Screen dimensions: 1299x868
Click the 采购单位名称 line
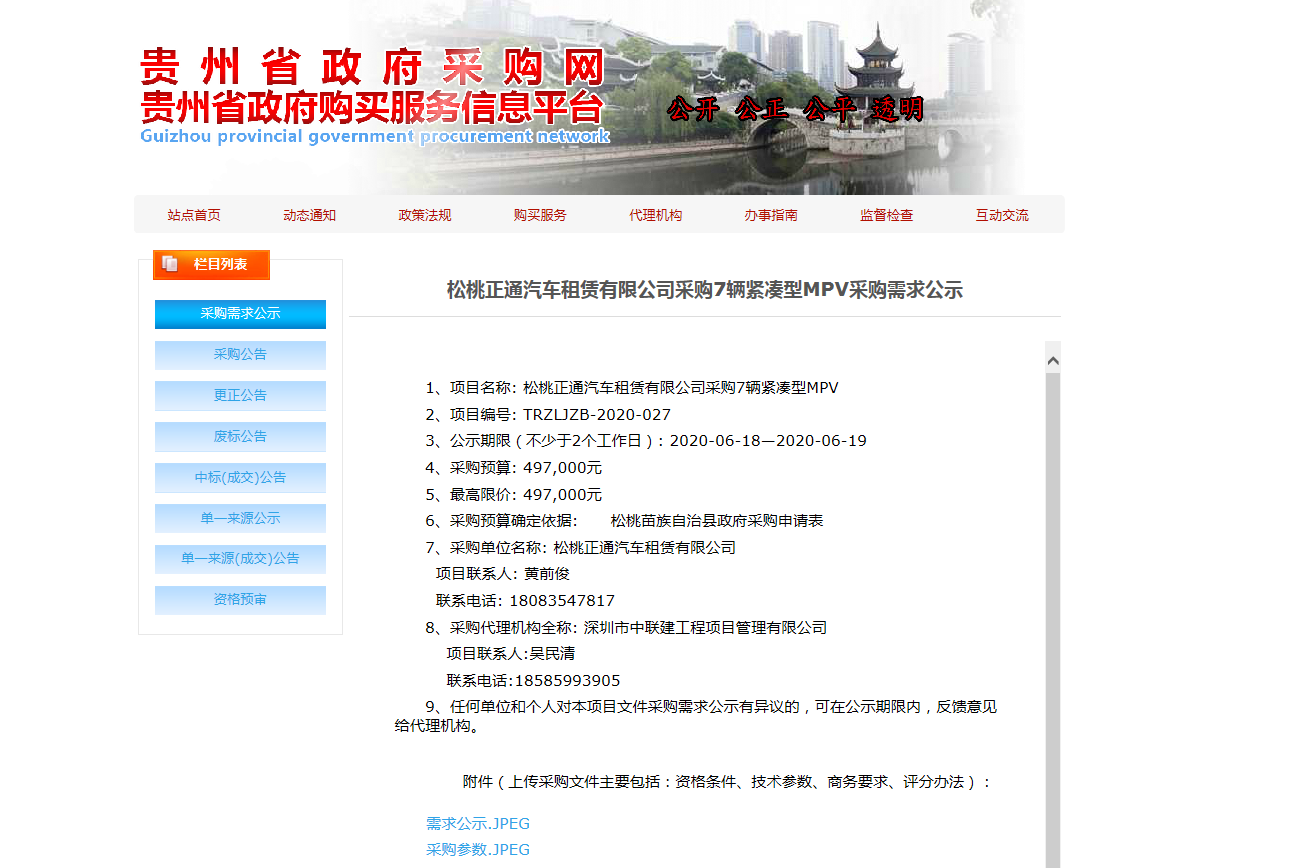point(580,548)
